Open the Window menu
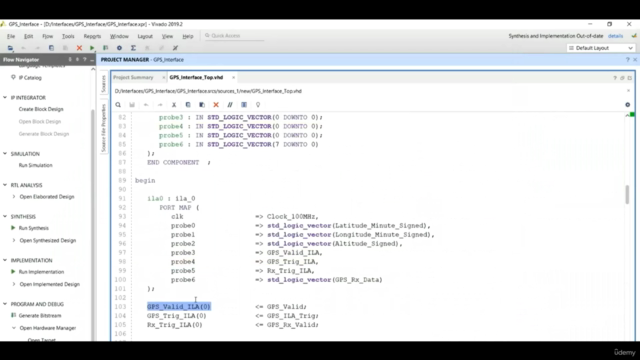640x360 pixels. pyautogui.click(x=119, y=36)
